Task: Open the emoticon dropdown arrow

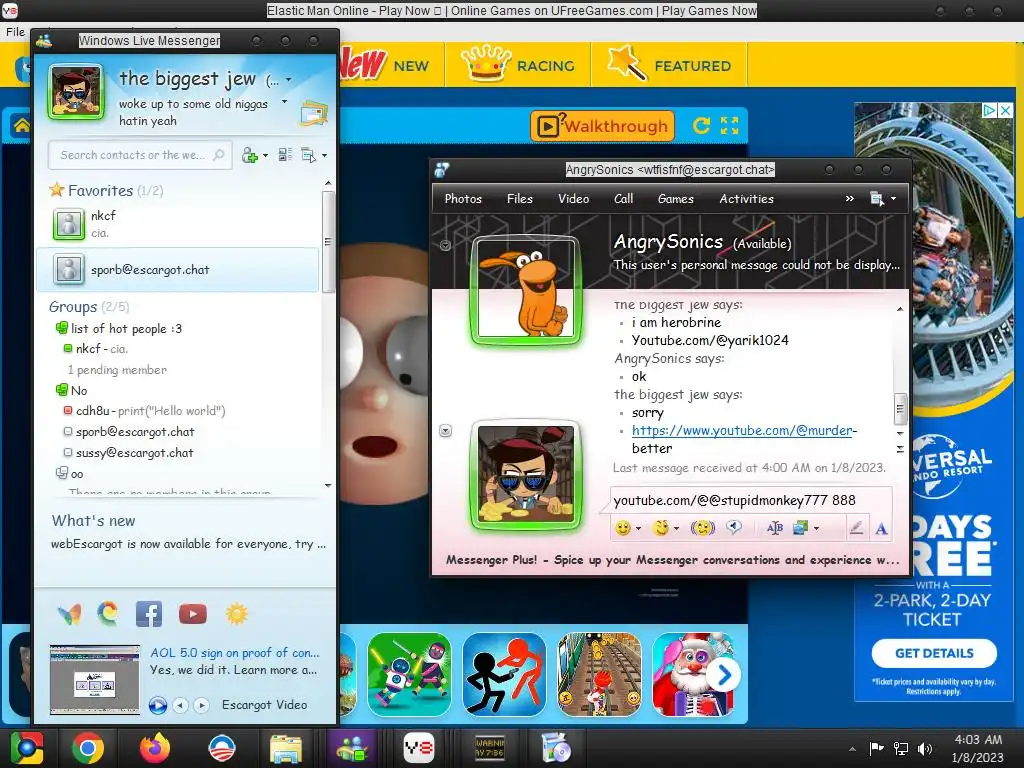Action: [639, 528]
